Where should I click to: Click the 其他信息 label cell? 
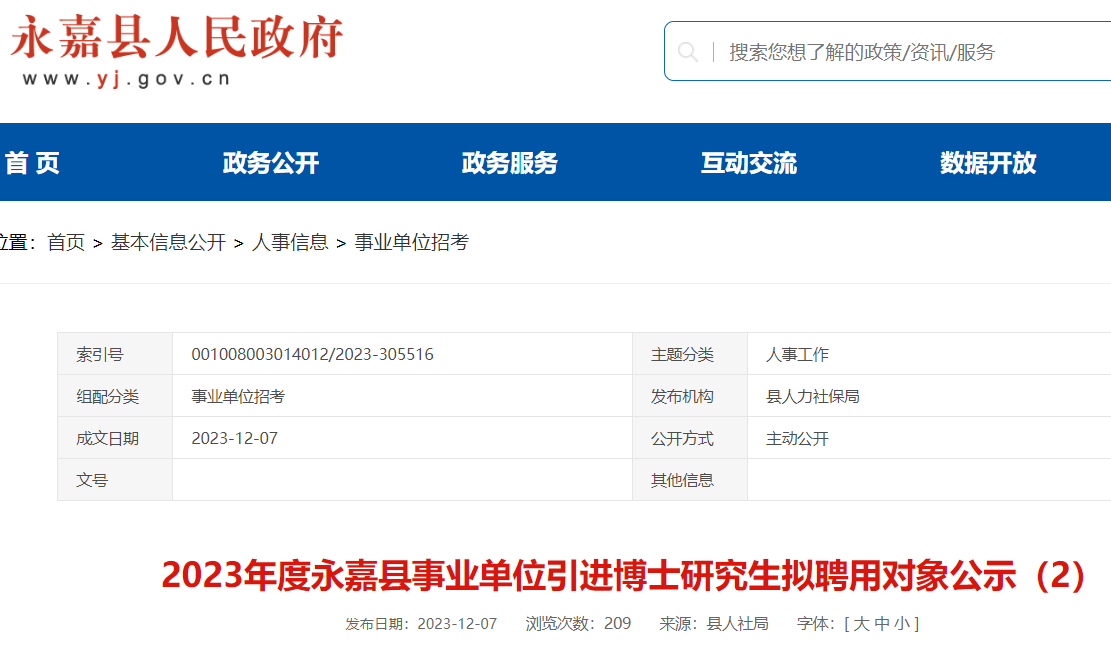(x=690, y=480)
